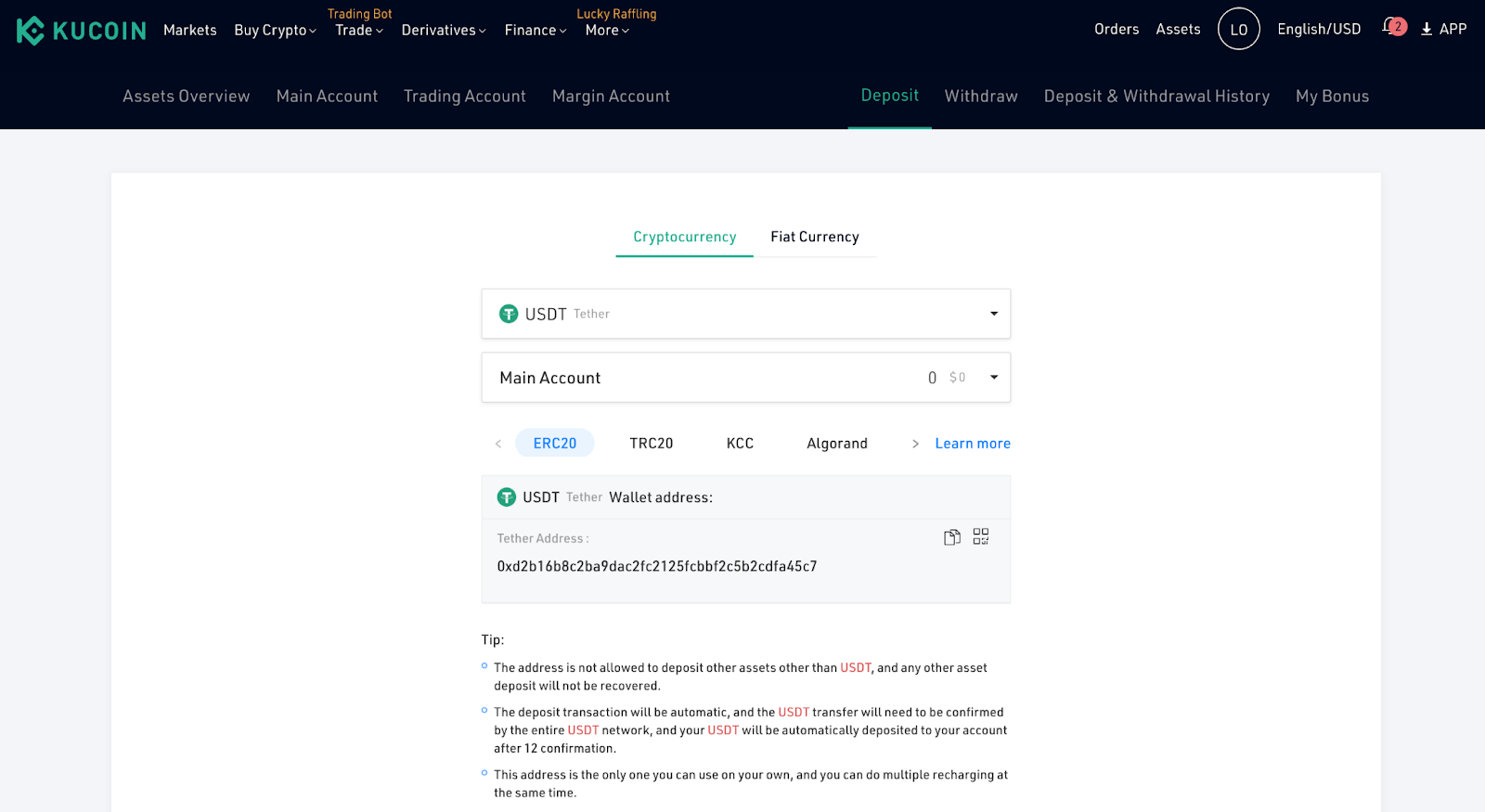The height and width of the screenshot is (812, 1485).
Task: Open the USDT coin dropdown
Action: (x=745, y=314)
